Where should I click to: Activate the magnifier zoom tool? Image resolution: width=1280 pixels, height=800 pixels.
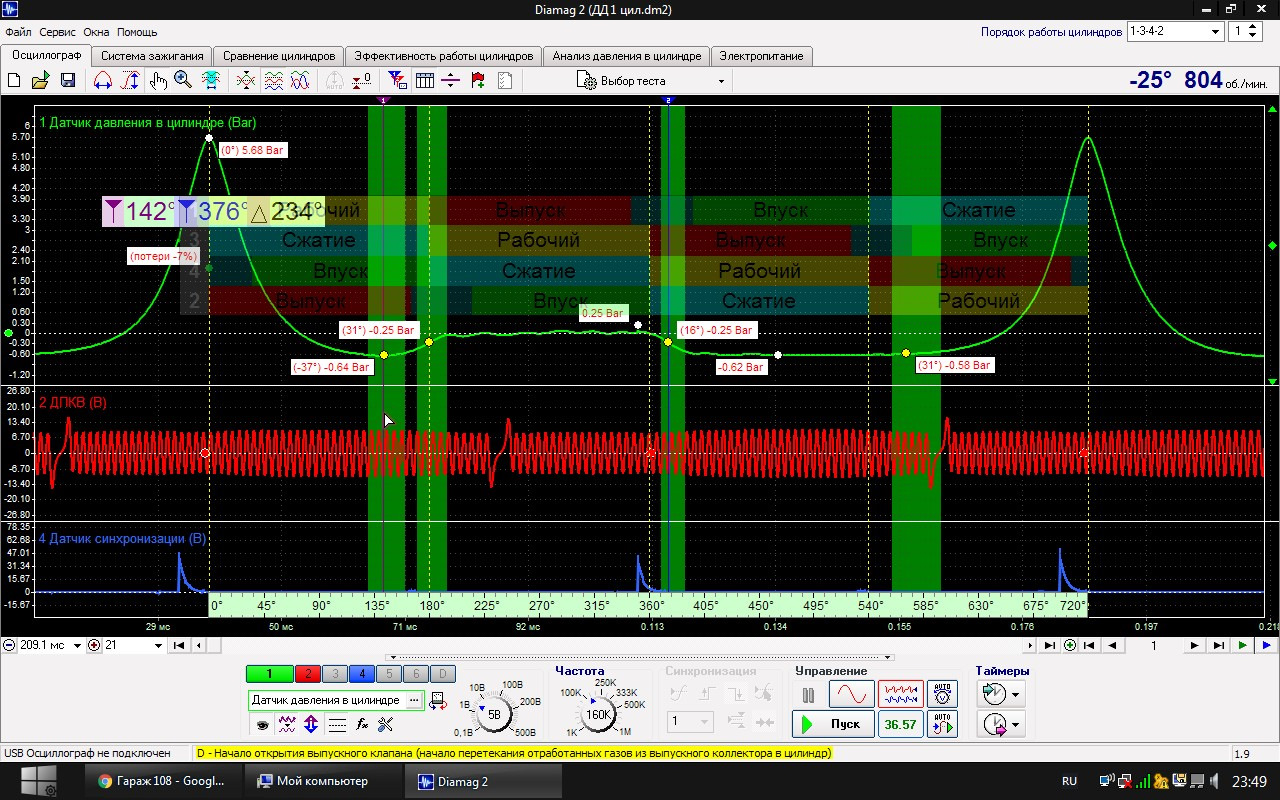coord(183,81)
